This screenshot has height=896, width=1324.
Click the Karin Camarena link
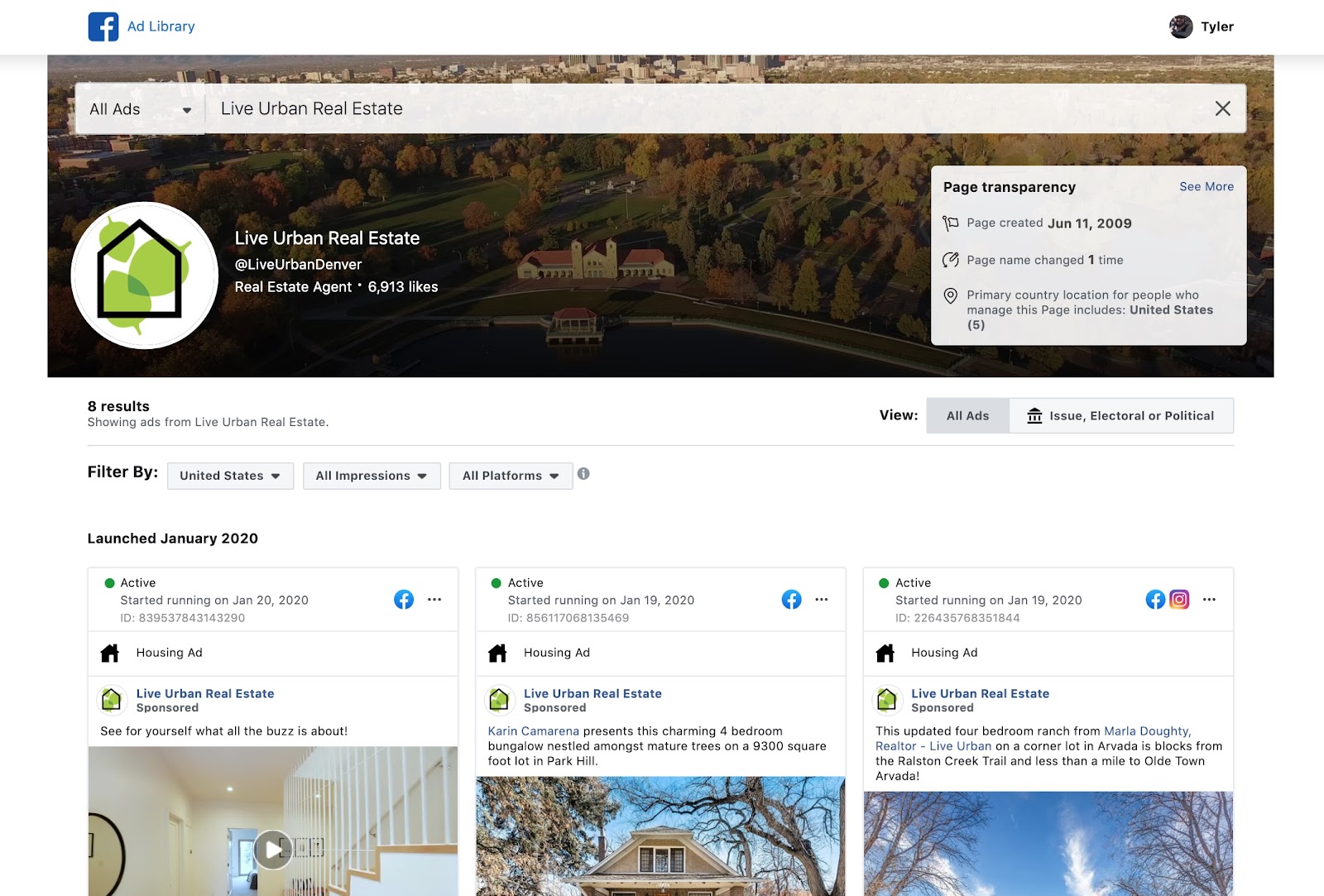click(534, 731)
